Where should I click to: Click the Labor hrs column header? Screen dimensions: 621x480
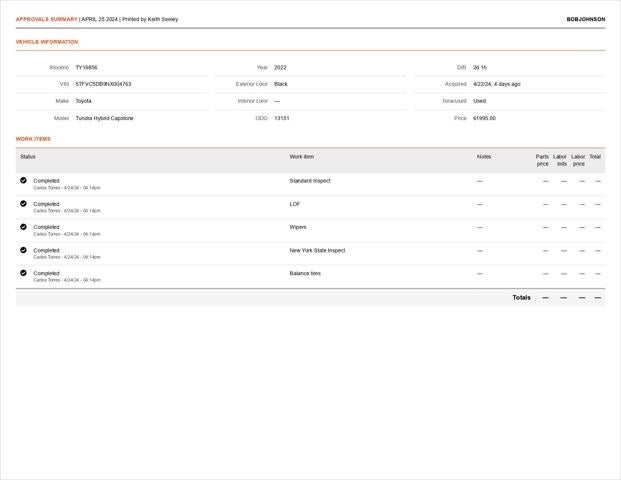click(x=560, y=160)
